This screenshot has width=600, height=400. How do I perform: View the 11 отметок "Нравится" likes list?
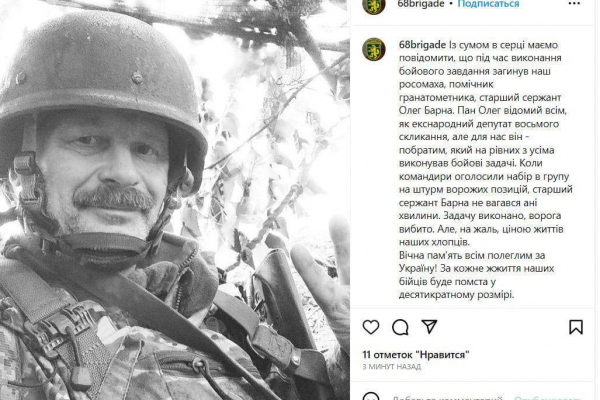[416, 354]
